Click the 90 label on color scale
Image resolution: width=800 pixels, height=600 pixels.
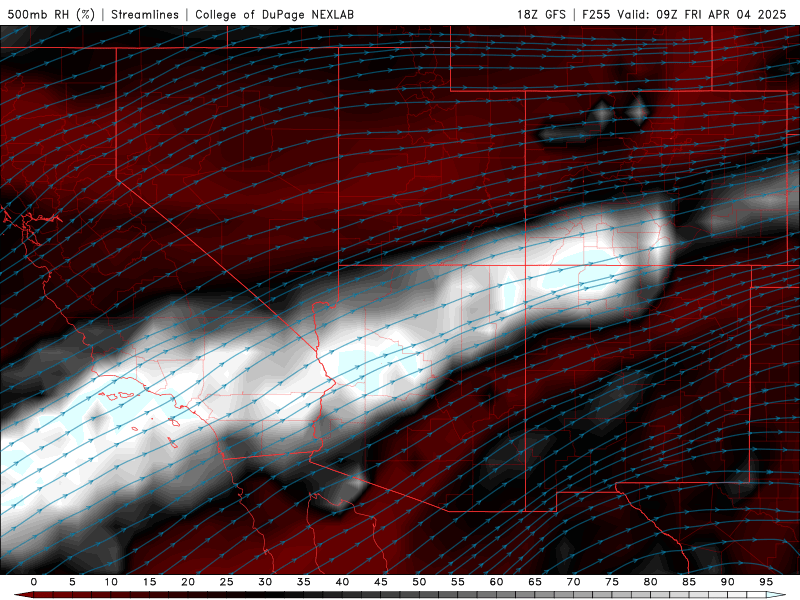point(727,582)
